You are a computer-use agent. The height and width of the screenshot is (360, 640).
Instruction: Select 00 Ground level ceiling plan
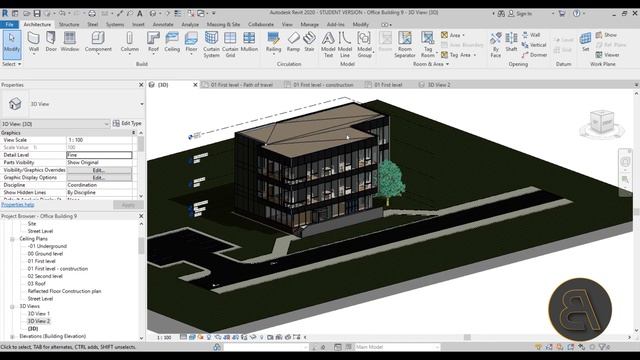click(x=45, y=253)
